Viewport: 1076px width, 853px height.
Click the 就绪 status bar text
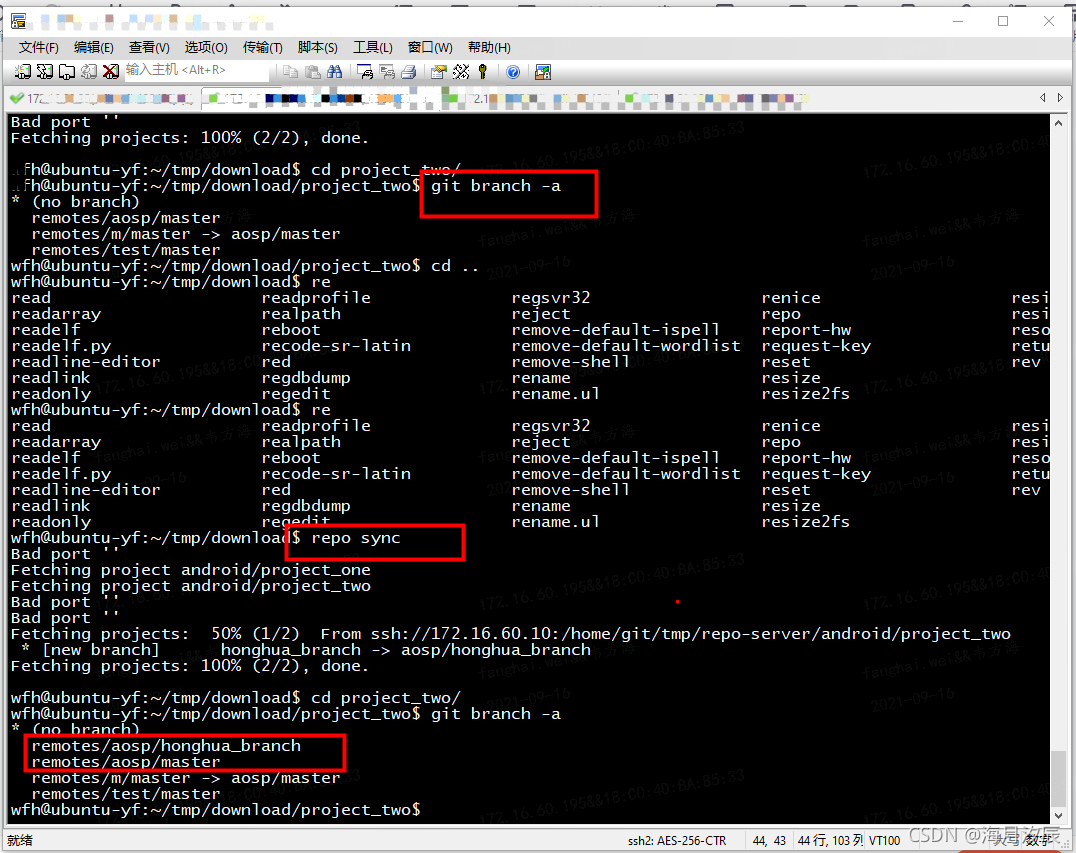(x=20, y=840)
